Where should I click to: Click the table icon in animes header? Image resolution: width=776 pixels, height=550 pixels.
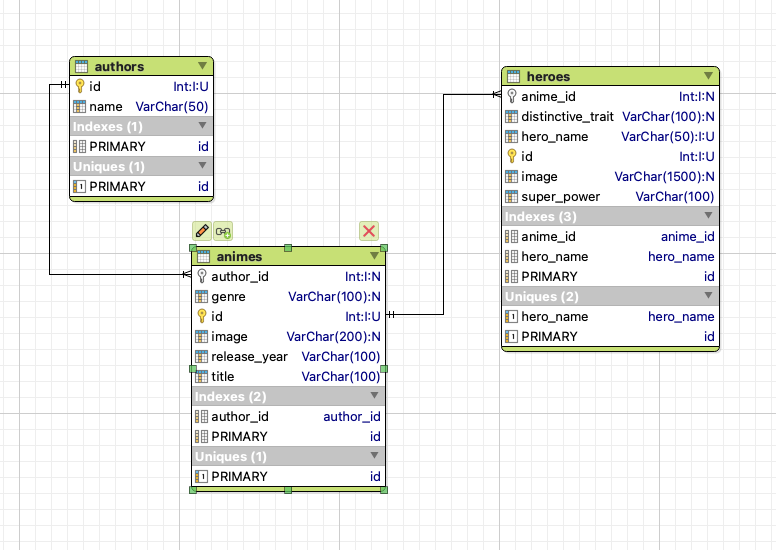click(203, 256)
